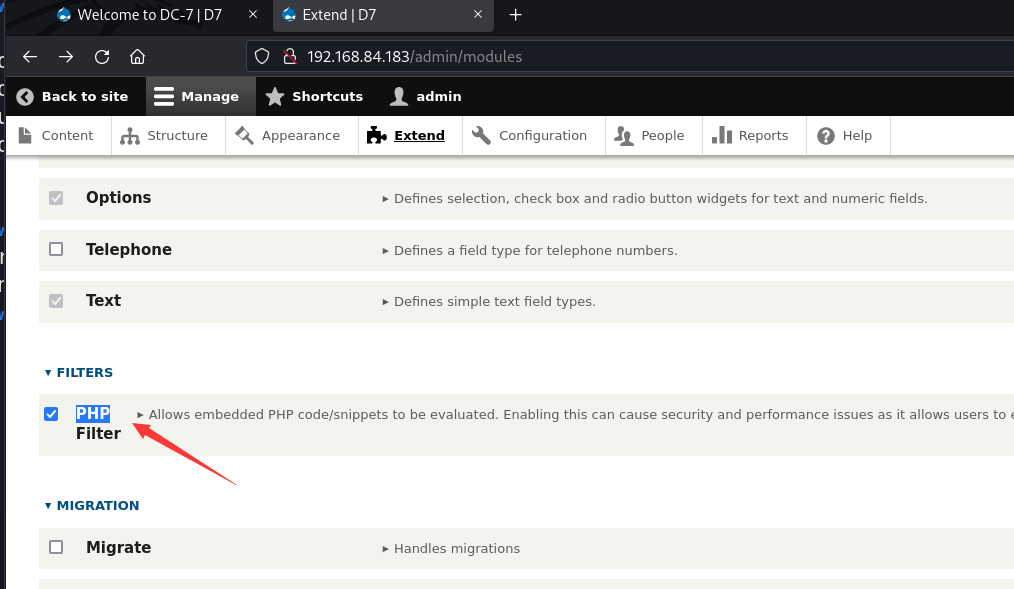Close the Welcome to DC-7 tab
This screenshot has width=1014, height=589.
253,14
